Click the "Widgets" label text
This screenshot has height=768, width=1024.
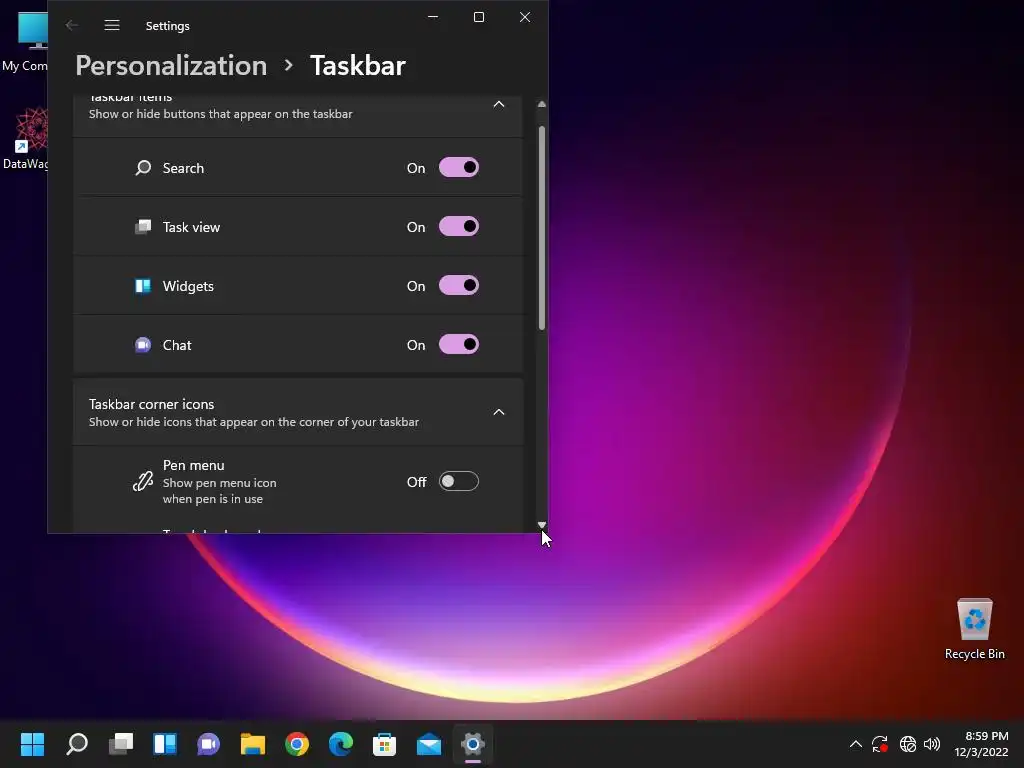188,286
